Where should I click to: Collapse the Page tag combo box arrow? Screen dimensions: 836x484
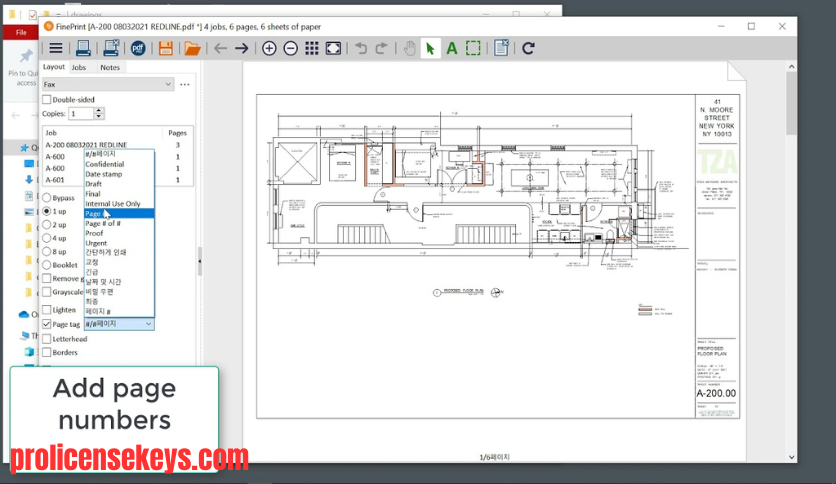pos(148,324)
